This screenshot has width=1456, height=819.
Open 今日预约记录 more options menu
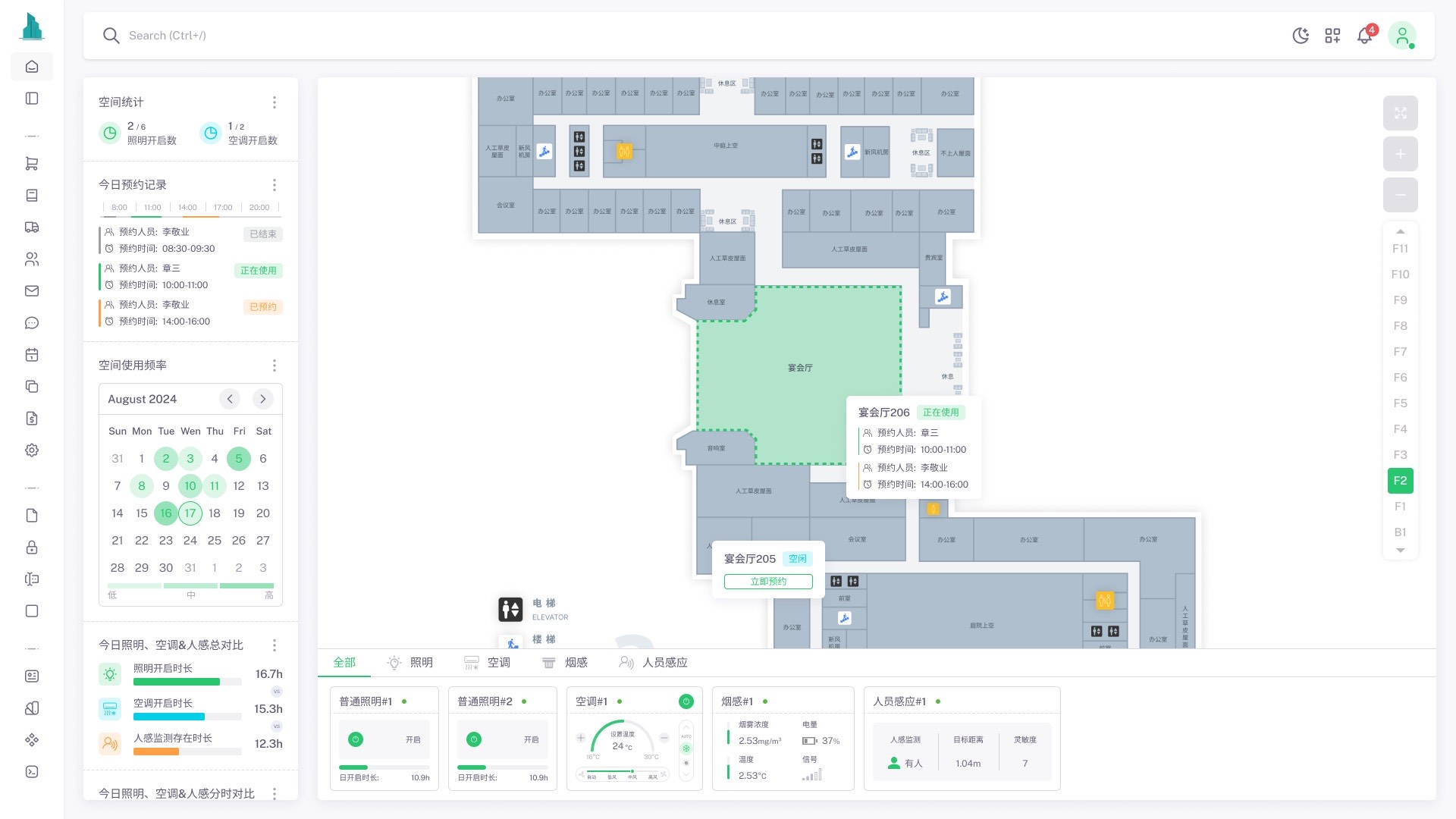coord(275,185)
